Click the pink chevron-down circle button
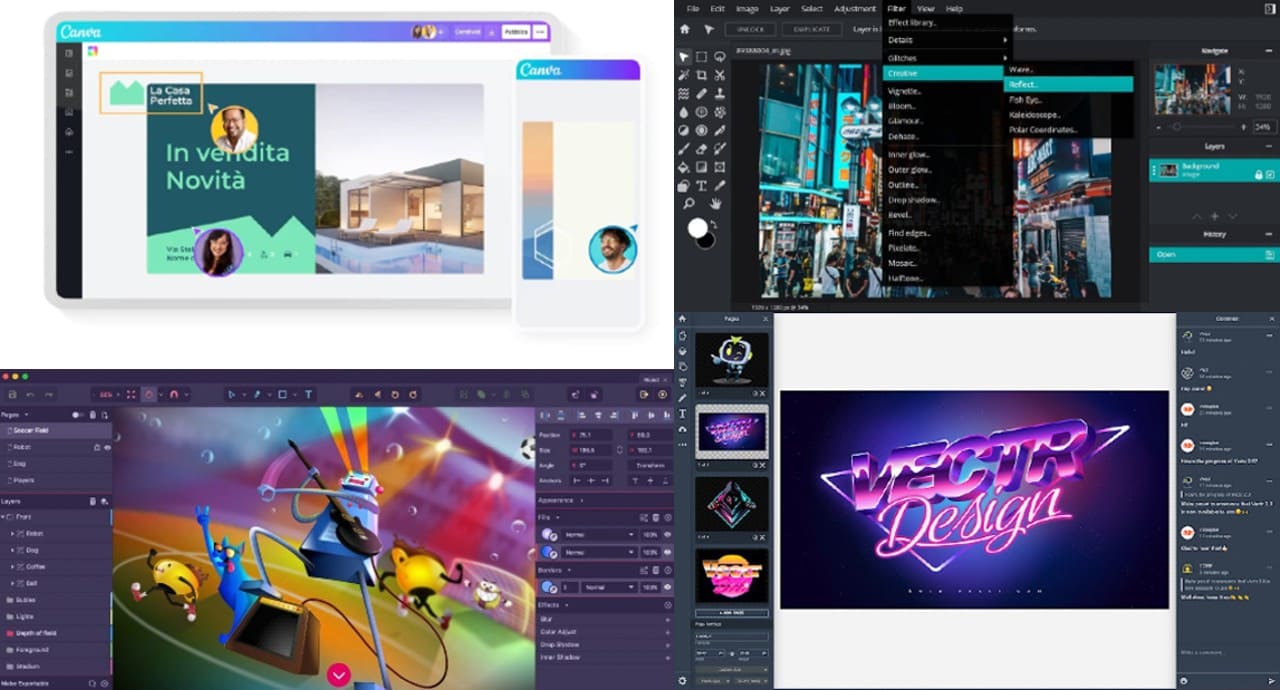This screenshot has height=690, width=1280. click(x=339, y=675)
